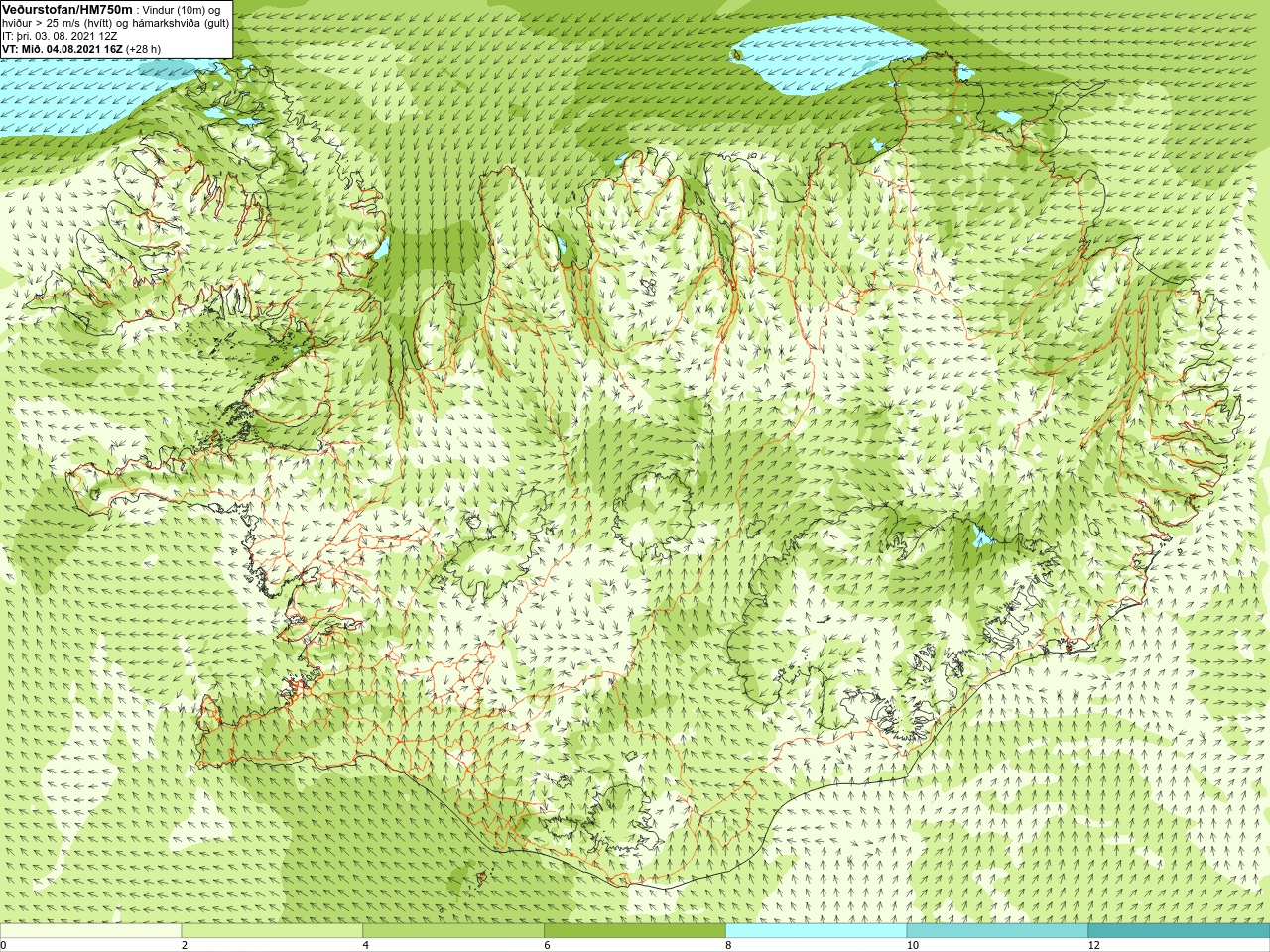Click the legend scale label '10'
Screen dimensions: 1270x952
[913, 945]
